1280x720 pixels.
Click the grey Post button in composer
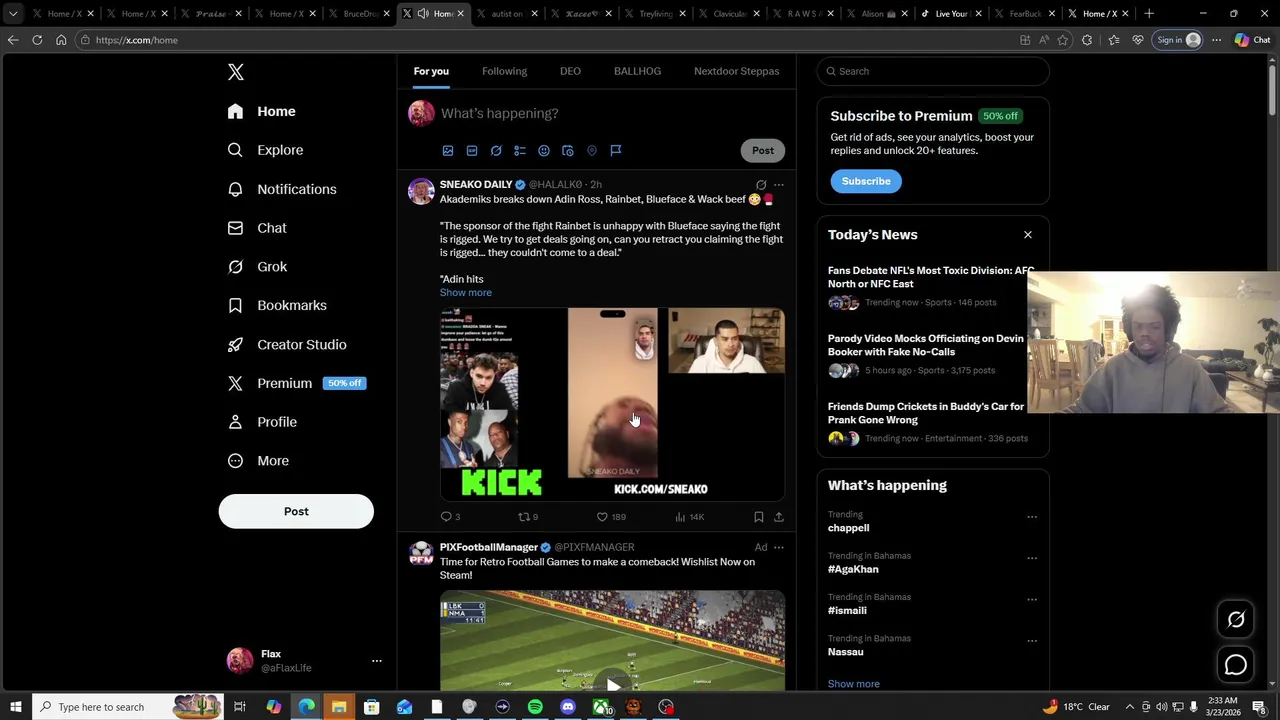pos(763,150)
